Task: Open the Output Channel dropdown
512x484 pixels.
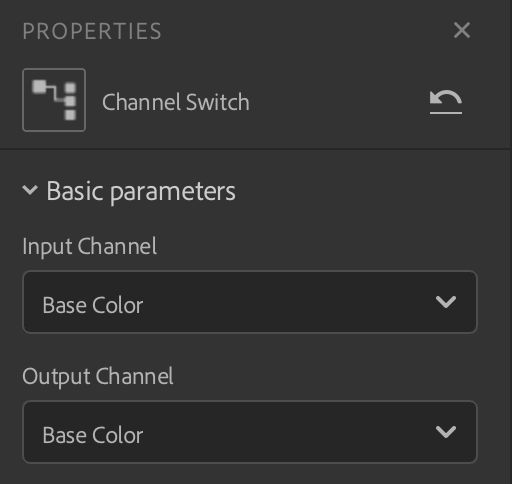Action: [x=250, y=432]
